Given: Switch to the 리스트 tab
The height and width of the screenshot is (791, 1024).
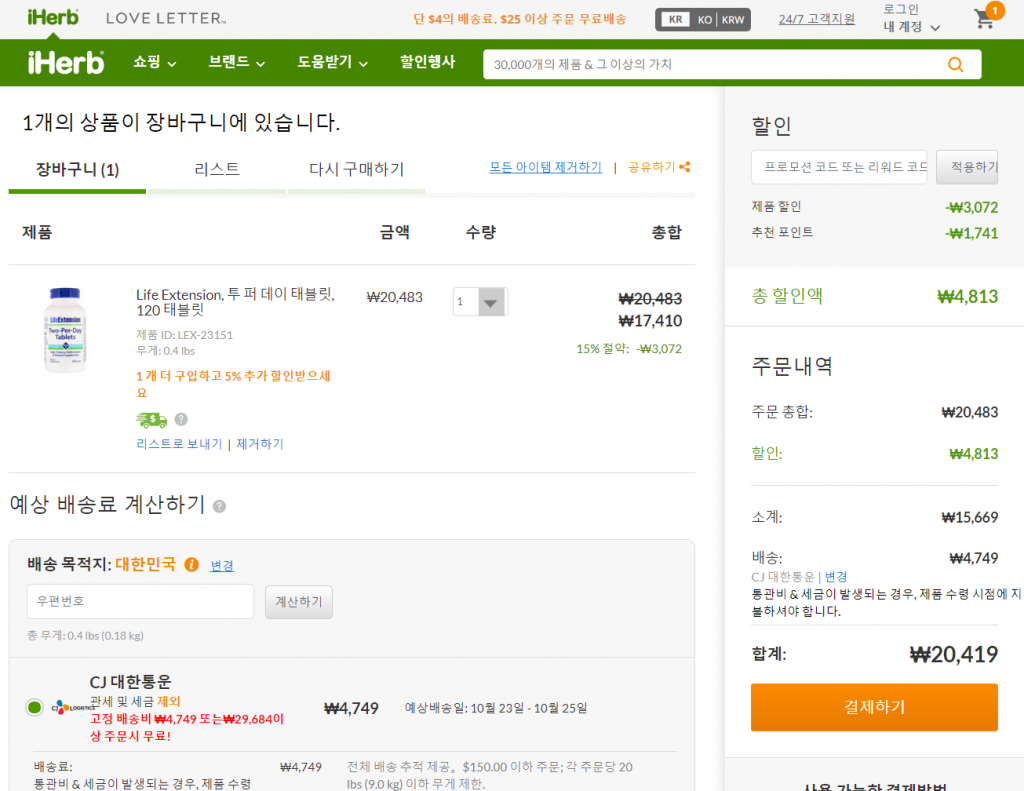Looking at the screenshot, I should pyautogui.click(x=217, y=170).
